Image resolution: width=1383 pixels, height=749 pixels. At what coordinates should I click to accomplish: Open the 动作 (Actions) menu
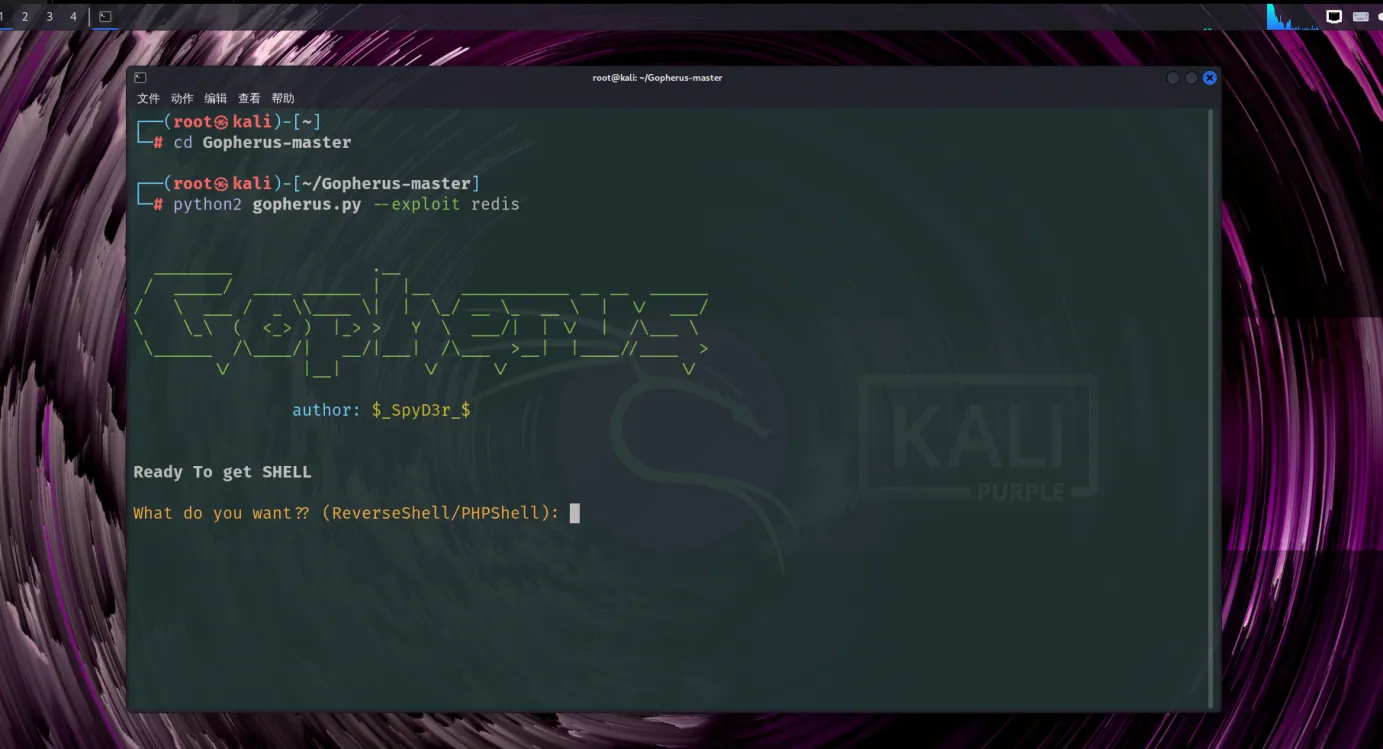(182, 98)
